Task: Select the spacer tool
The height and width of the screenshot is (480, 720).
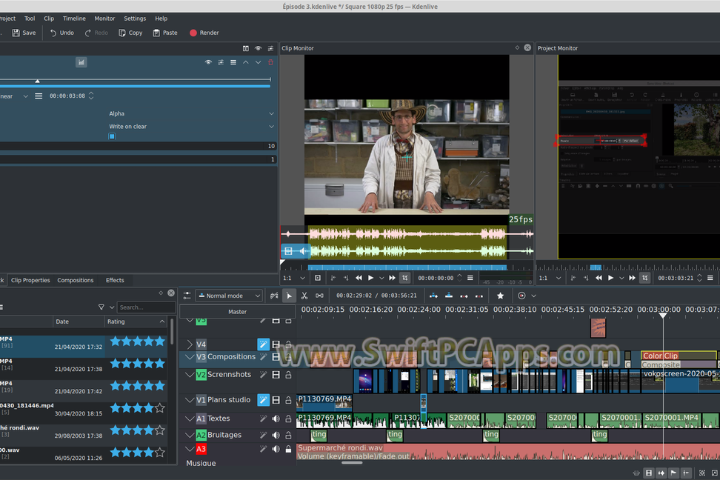Action: coord(319,296)
